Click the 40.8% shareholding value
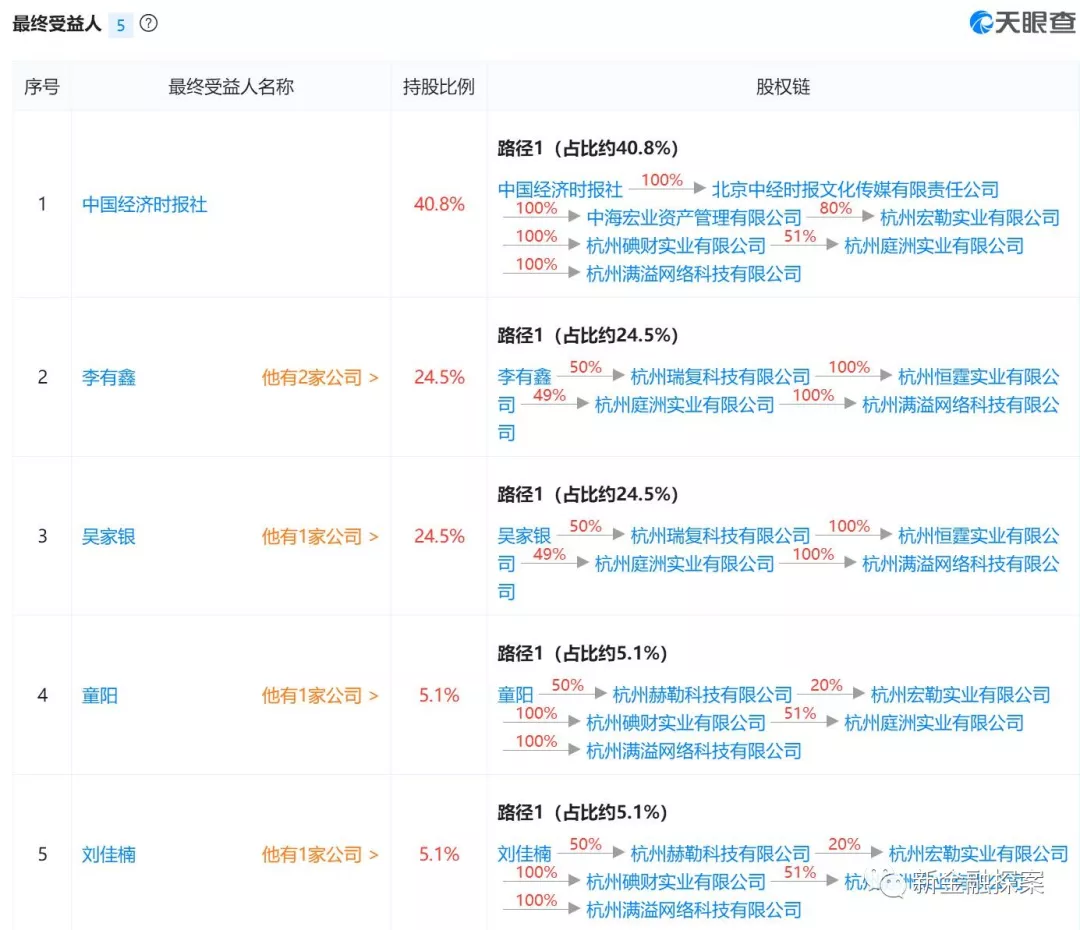1080x930 pixels. 439,205
